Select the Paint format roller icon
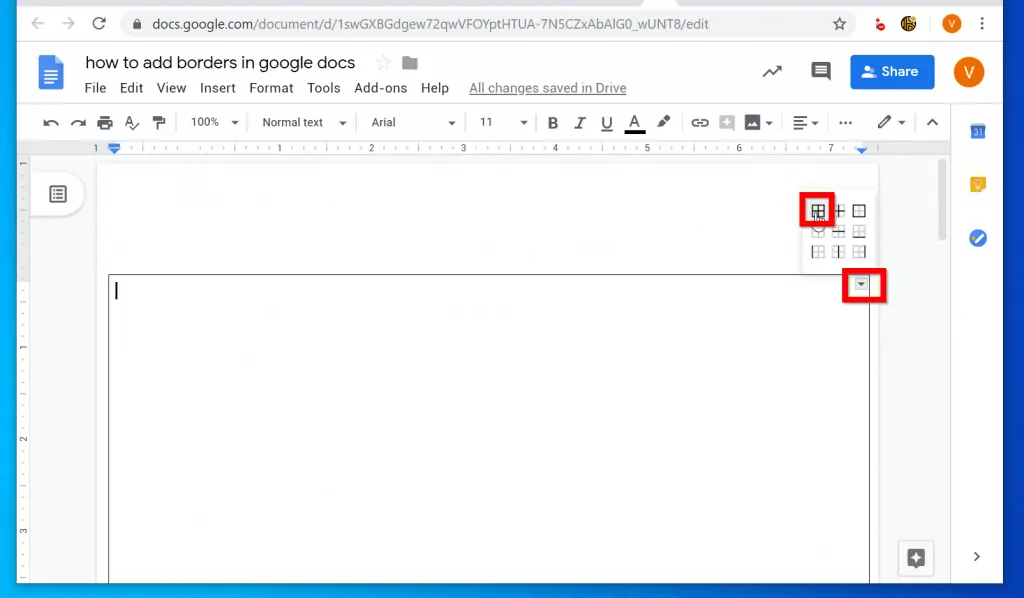The width and height of the screenshot is (1024, 598). point(159,123)
